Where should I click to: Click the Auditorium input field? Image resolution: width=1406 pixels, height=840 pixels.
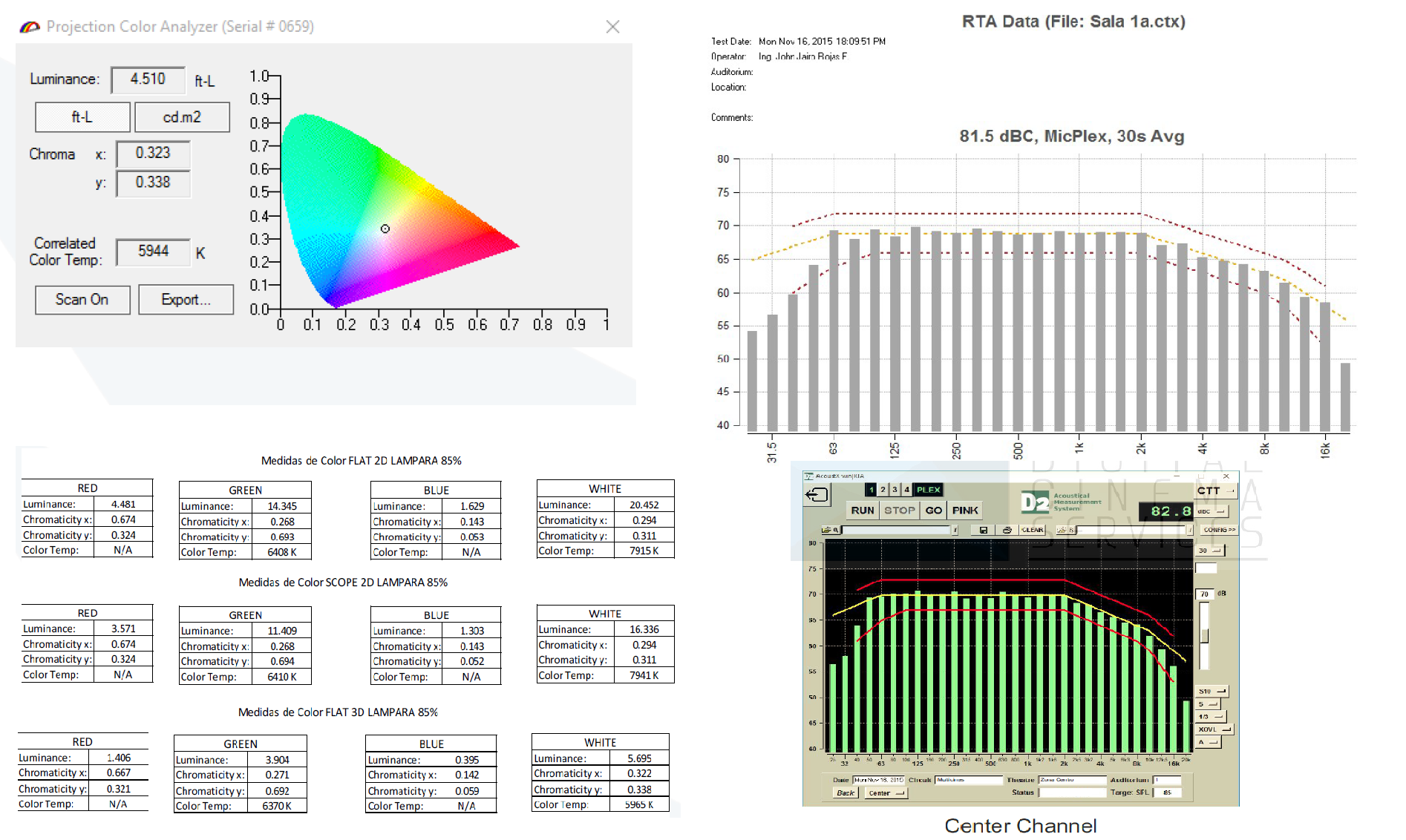[x=1167, y=780]
